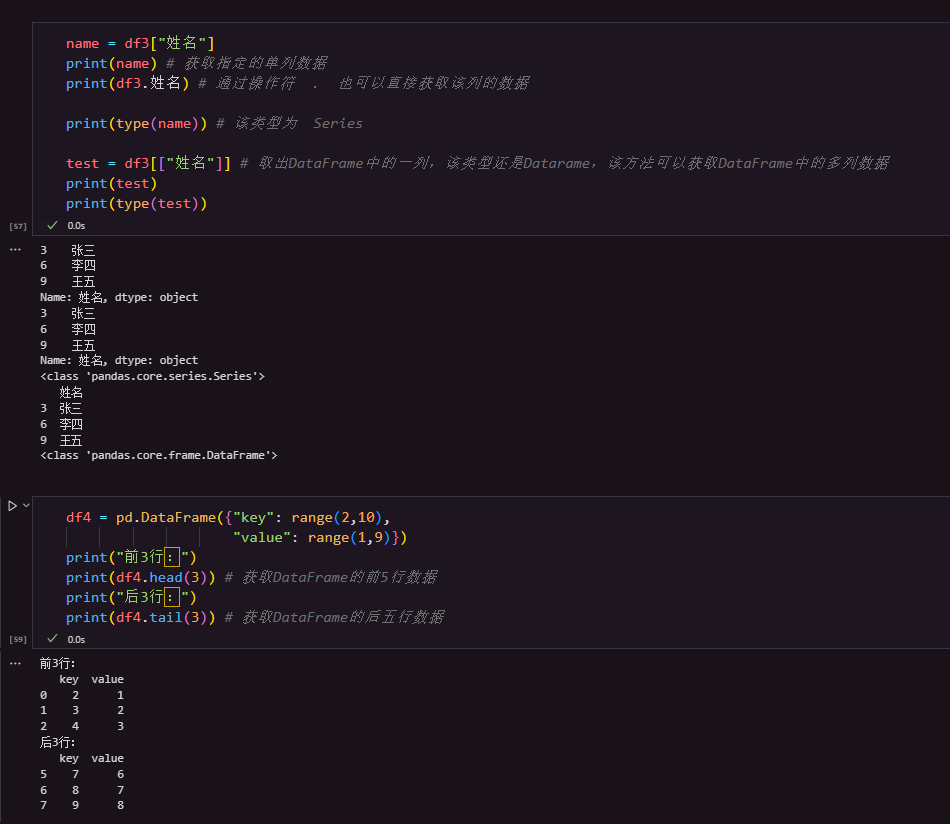Click the print(type(name)) code line
Viewport: 950px width, 824px height.
coord(136,123)
